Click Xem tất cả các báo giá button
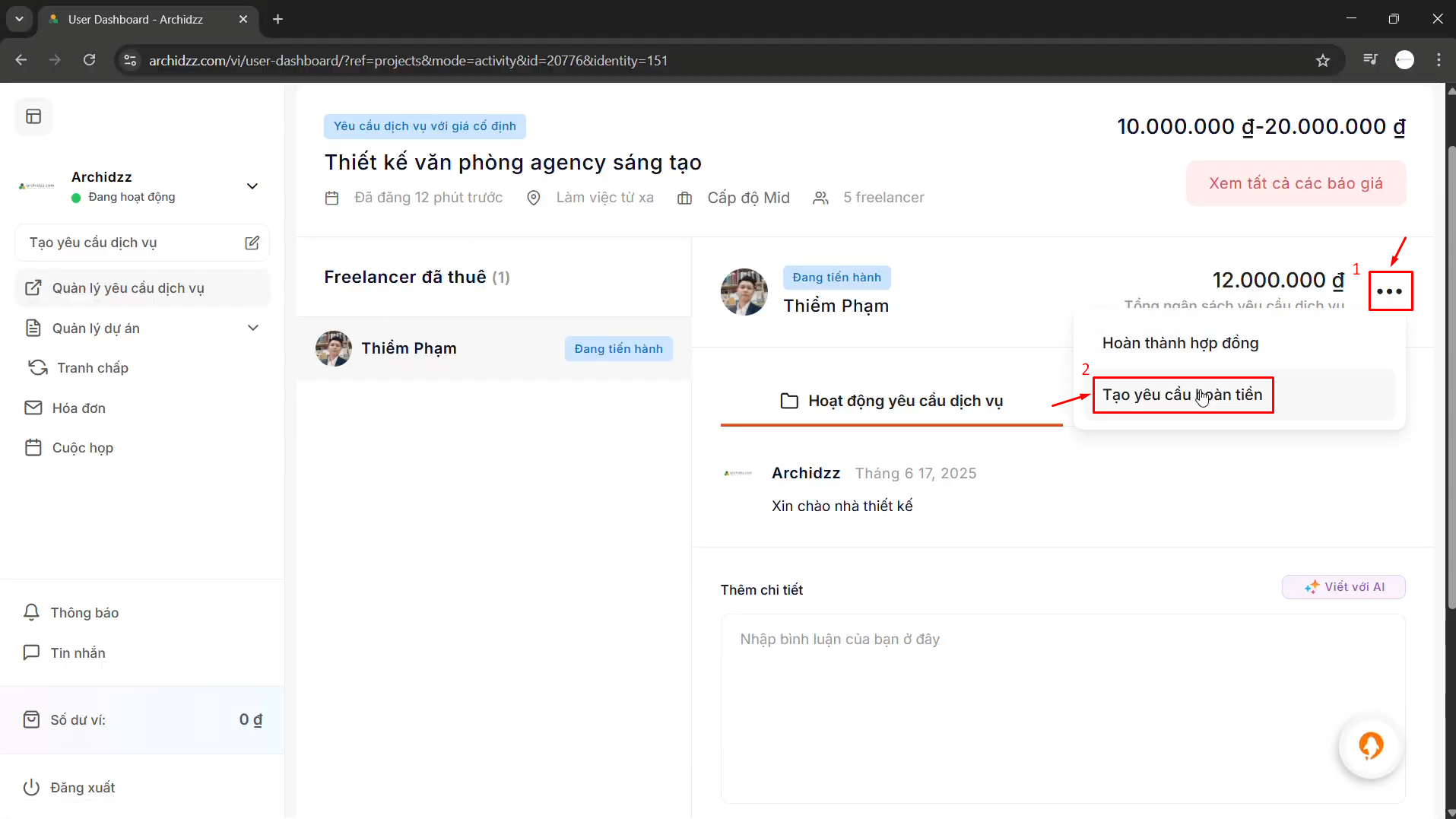 1296,183
